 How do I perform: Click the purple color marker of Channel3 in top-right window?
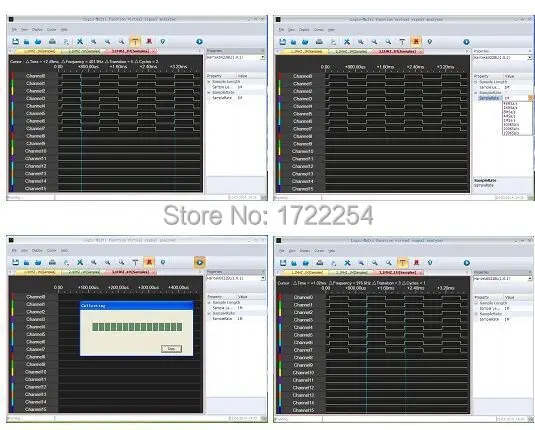pyautogui.click(x=280, y=99)
